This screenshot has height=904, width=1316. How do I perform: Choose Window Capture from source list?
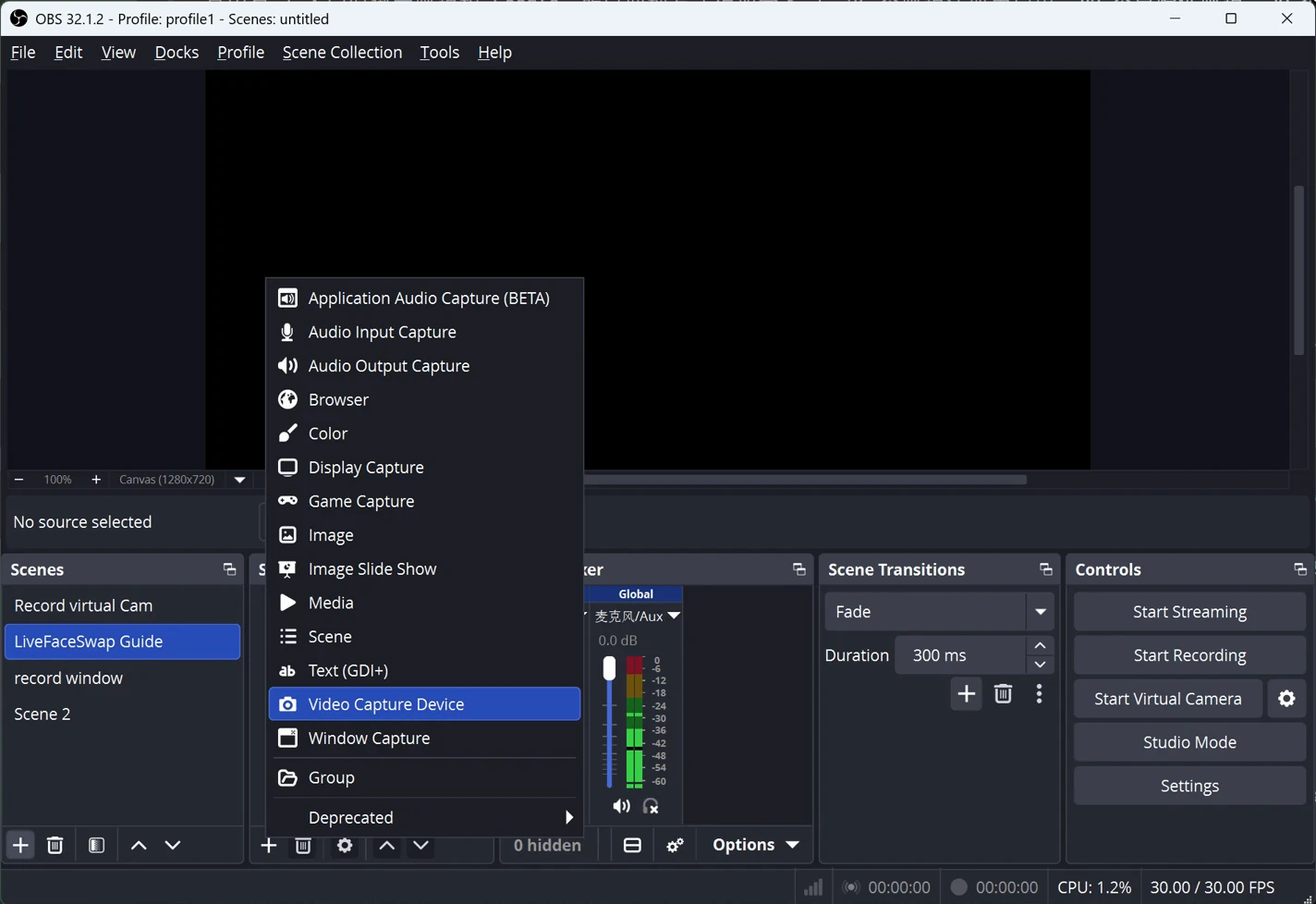(424, 739)
